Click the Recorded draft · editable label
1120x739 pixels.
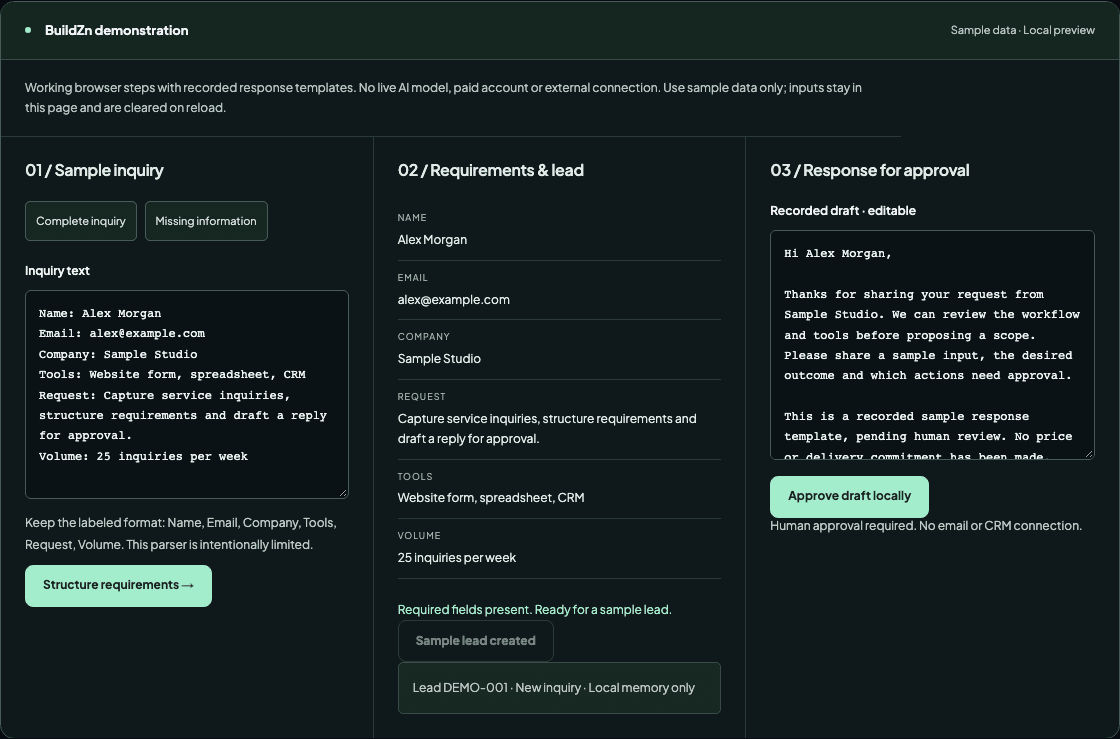tap(843, 211)
